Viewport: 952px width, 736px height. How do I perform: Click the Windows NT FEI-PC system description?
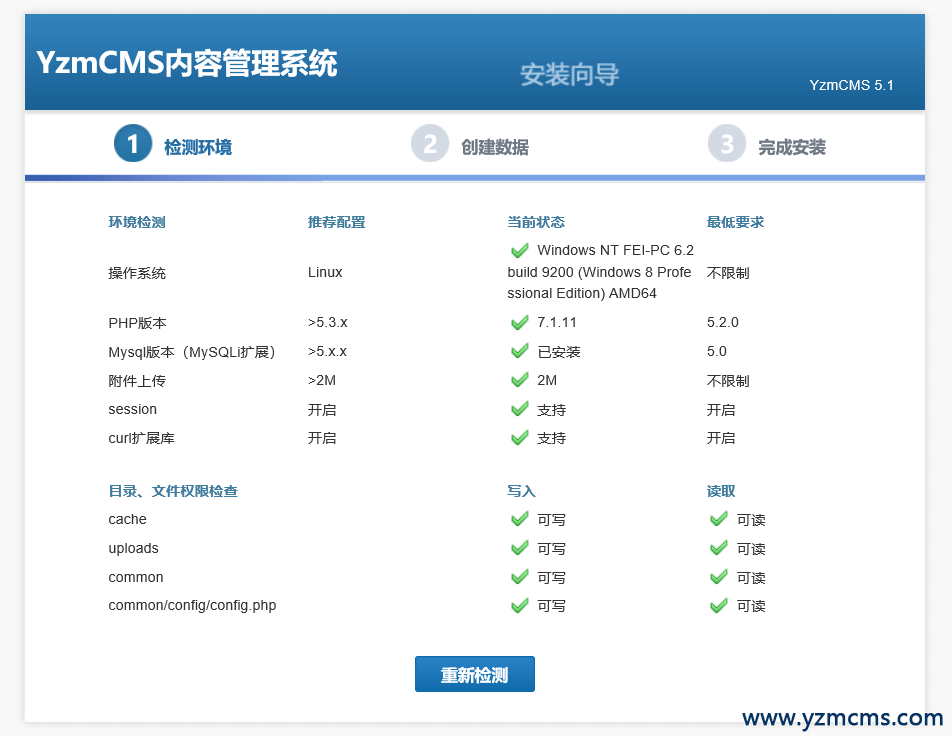point(600,271)
